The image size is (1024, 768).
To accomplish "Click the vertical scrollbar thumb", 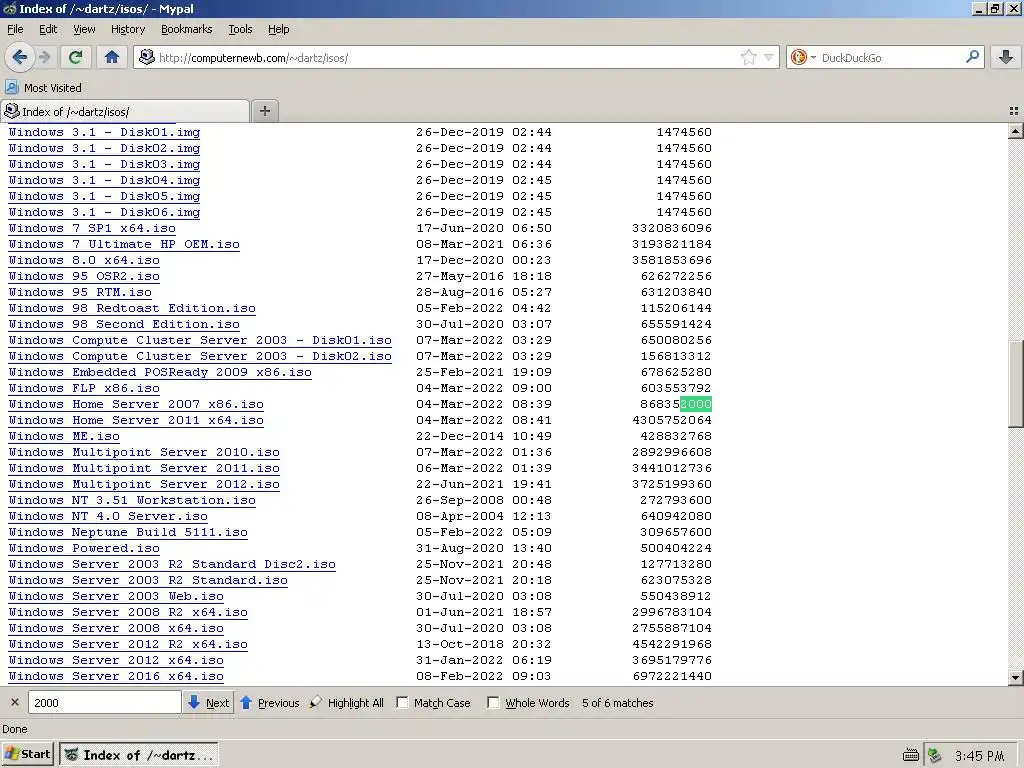I will [1016, 384].
